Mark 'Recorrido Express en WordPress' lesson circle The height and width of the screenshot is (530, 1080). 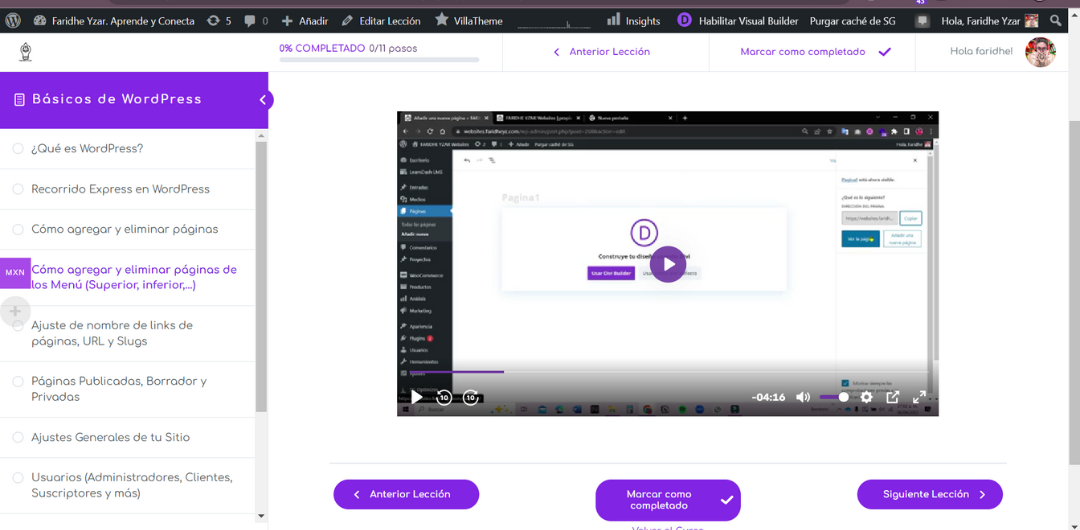coord(18,189)
